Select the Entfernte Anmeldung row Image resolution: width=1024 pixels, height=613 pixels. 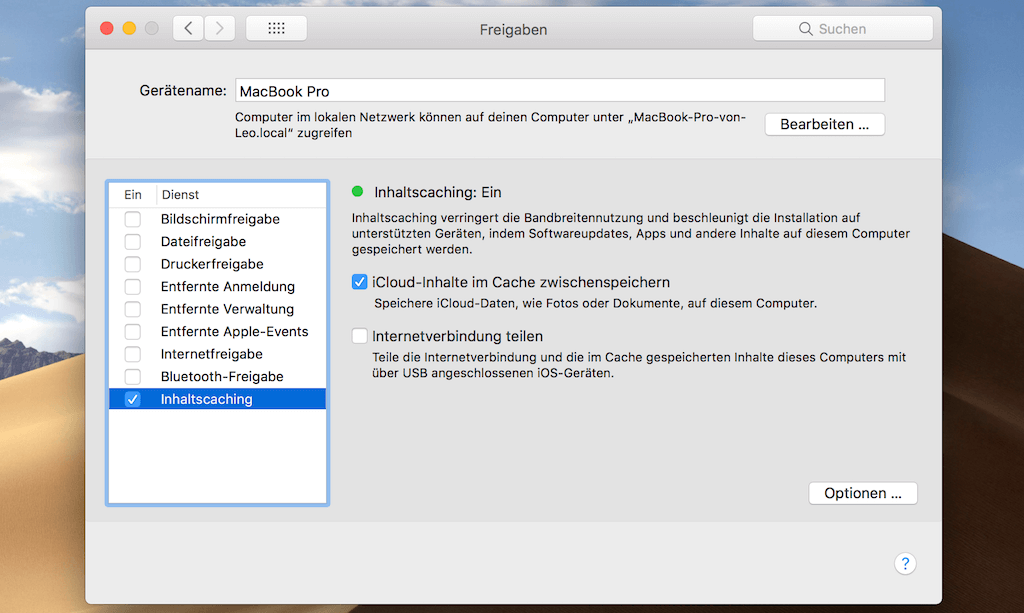pos(217,287)
